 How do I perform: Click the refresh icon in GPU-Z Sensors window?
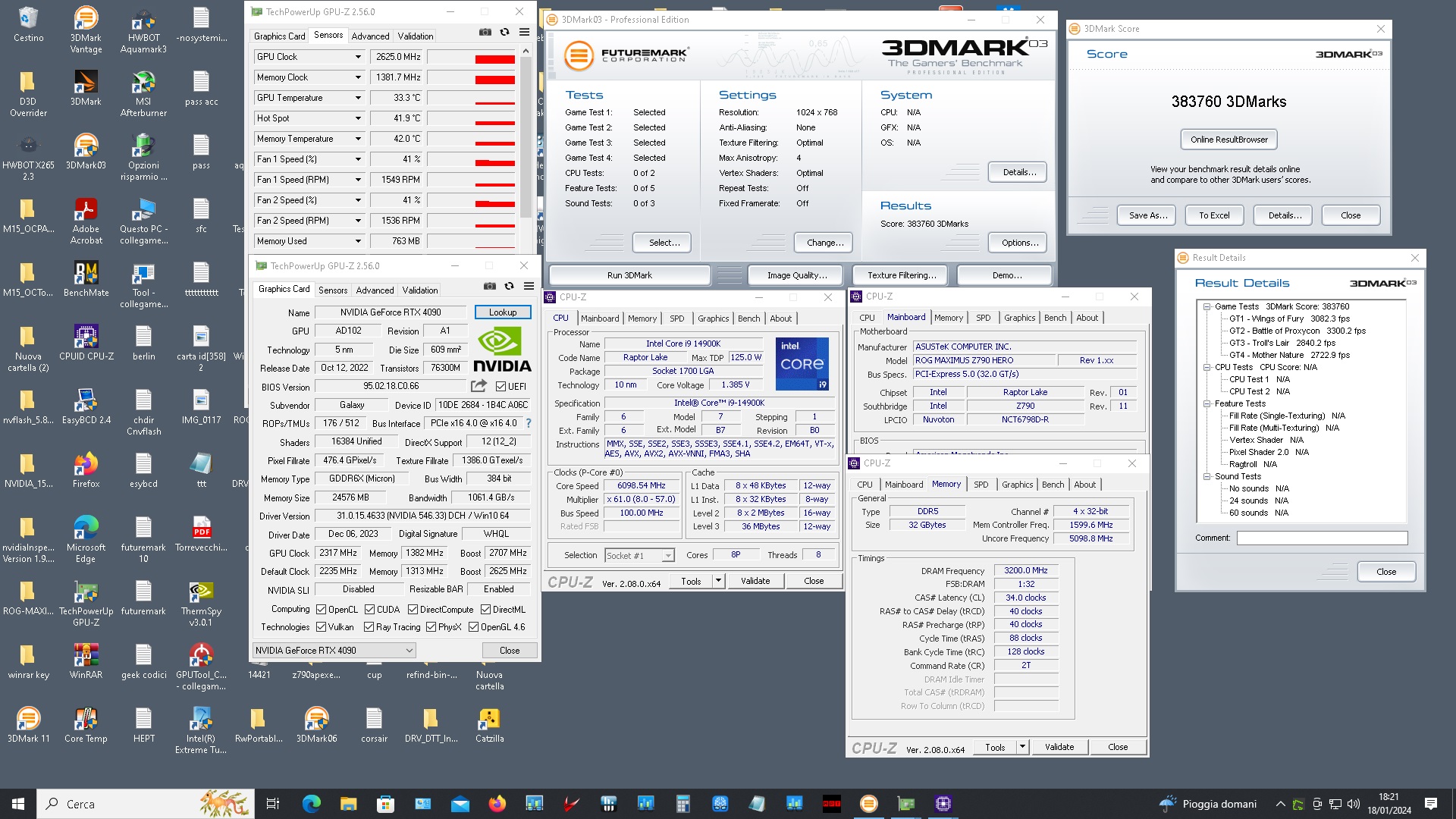(x=504, y=32)
